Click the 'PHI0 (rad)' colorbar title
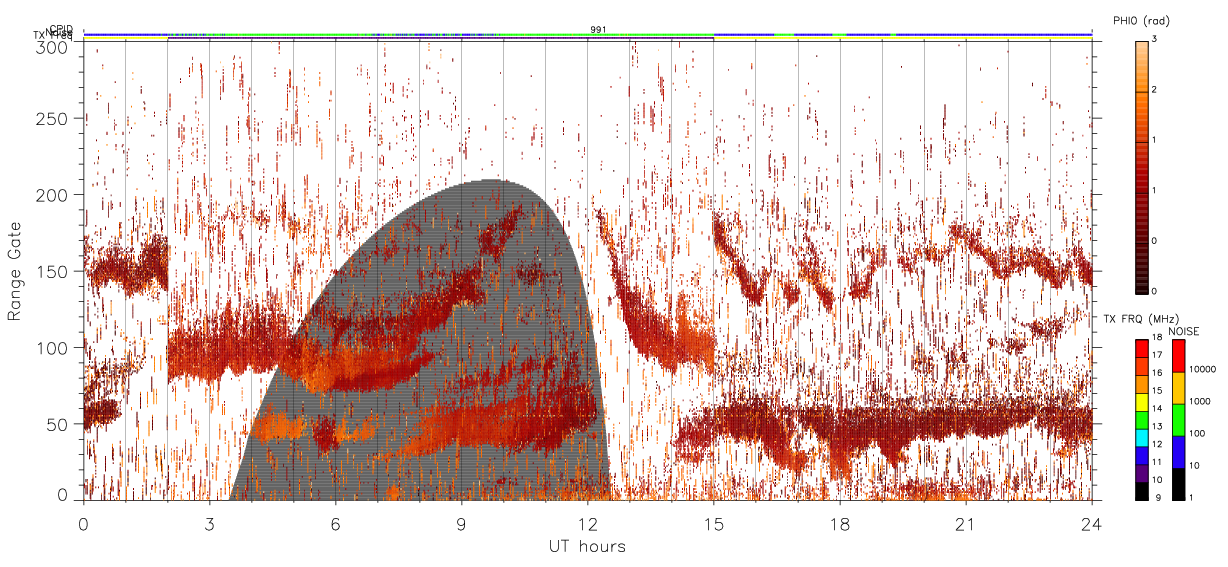The image size is (1228, 567). point(1141,21)
